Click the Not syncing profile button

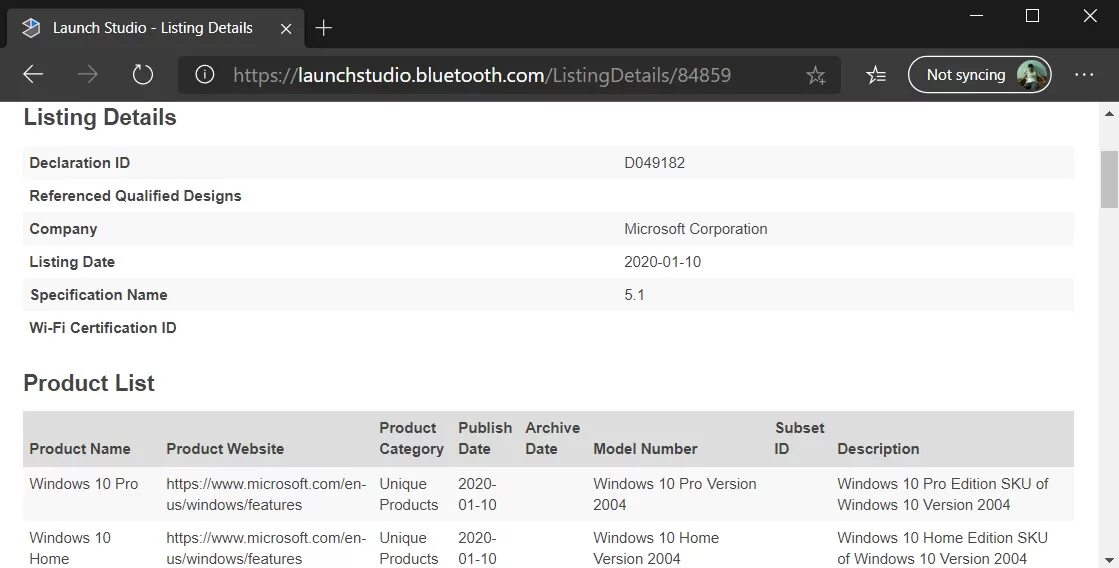(979, 75)
